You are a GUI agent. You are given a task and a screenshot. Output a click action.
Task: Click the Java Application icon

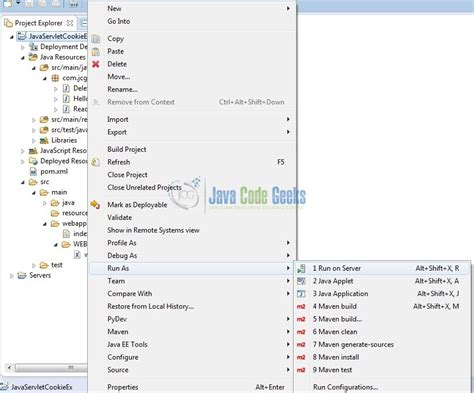(301, 294)
